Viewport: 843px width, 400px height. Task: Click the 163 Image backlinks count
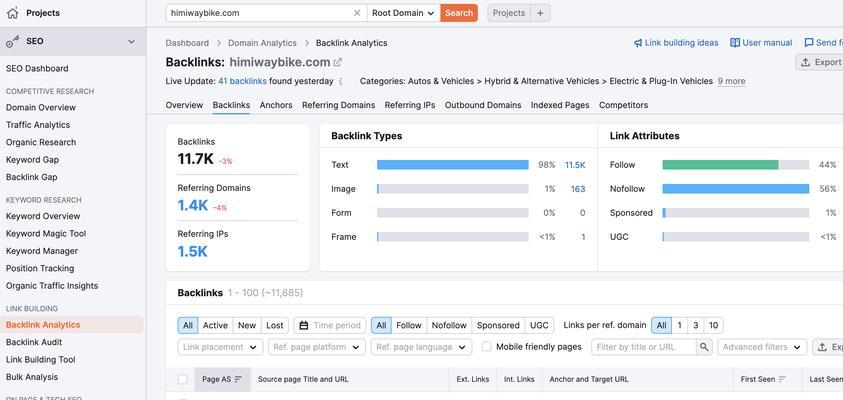(x=578, y=189)
